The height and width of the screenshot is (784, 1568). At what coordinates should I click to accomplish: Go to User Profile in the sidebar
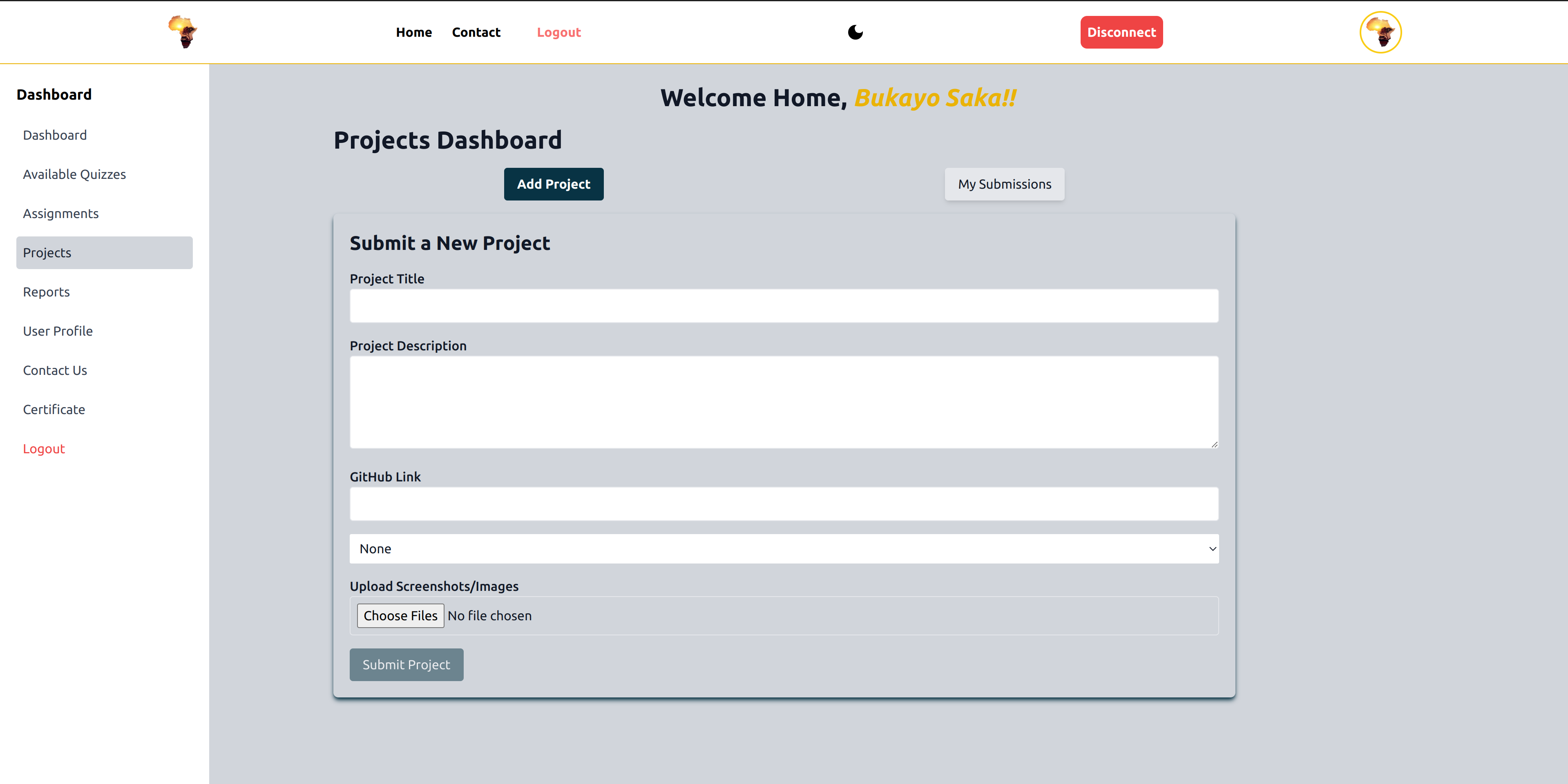58,331
